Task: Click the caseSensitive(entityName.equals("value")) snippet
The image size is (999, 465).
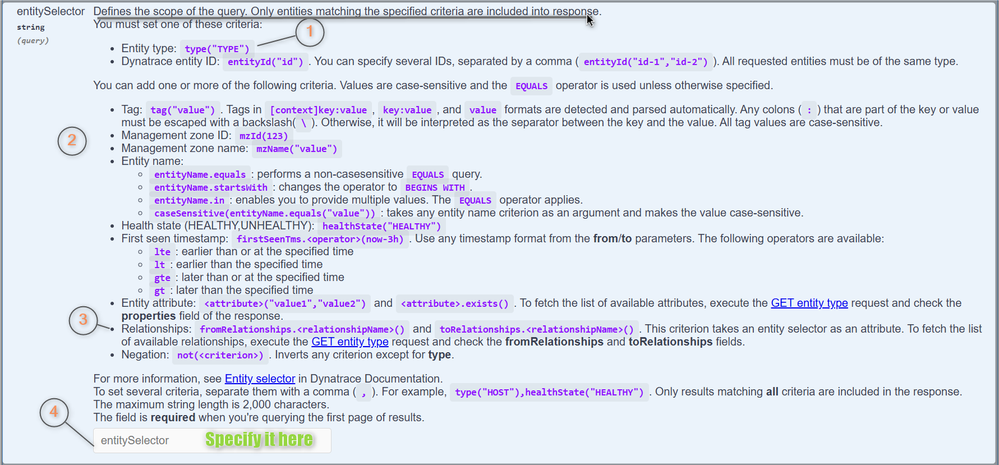Action: (x=264, y=213)
